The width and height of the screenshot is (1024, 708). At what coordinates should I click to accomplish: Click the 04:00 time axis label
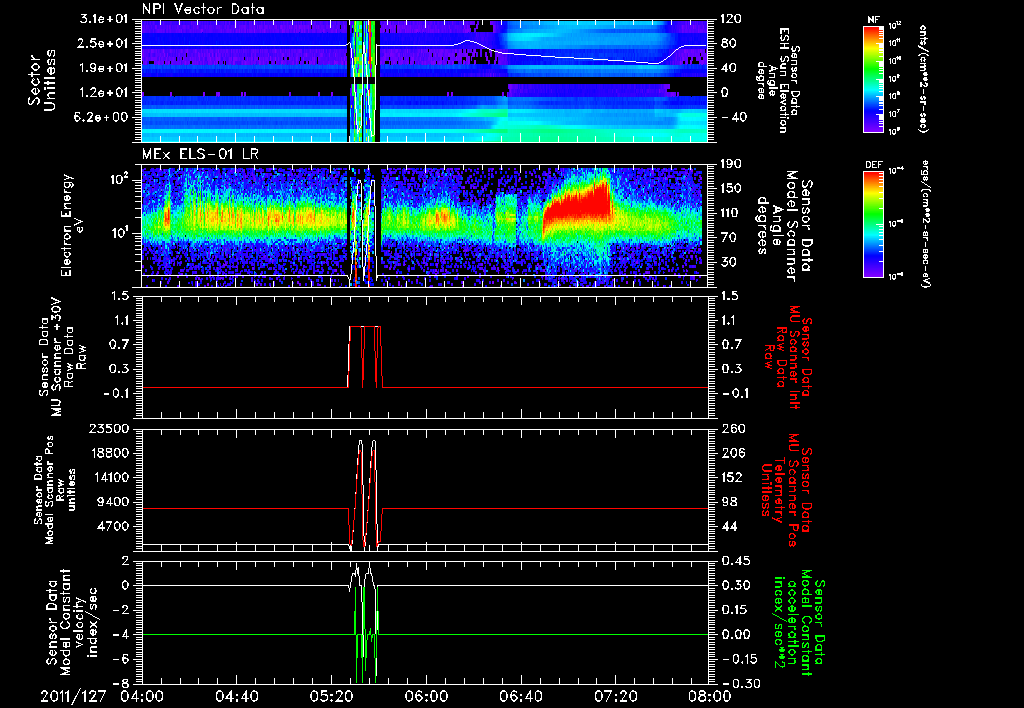coord(142,696)
